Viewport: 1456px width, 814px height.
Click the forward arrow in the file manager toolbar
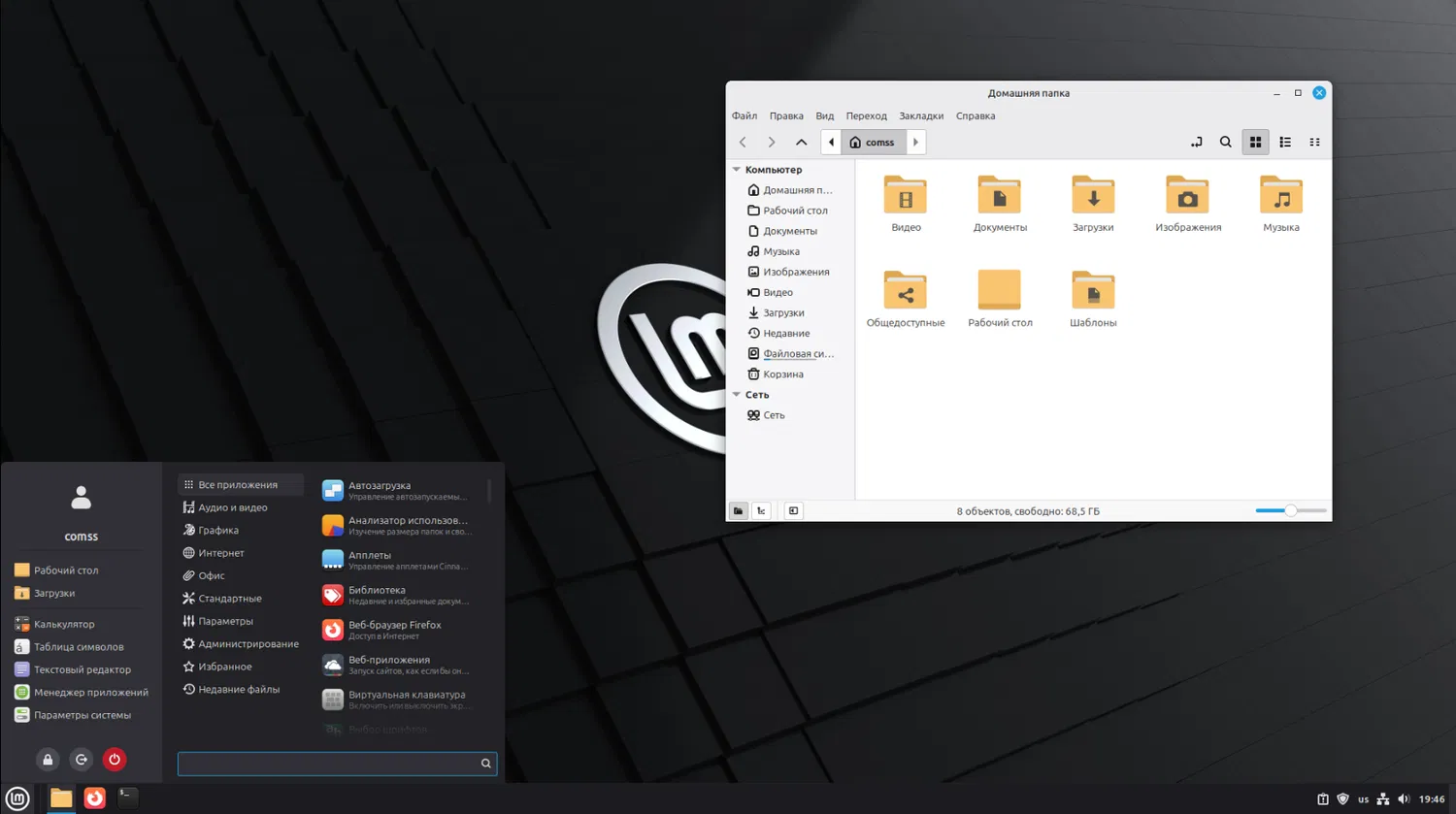click(x=772, y=143)
